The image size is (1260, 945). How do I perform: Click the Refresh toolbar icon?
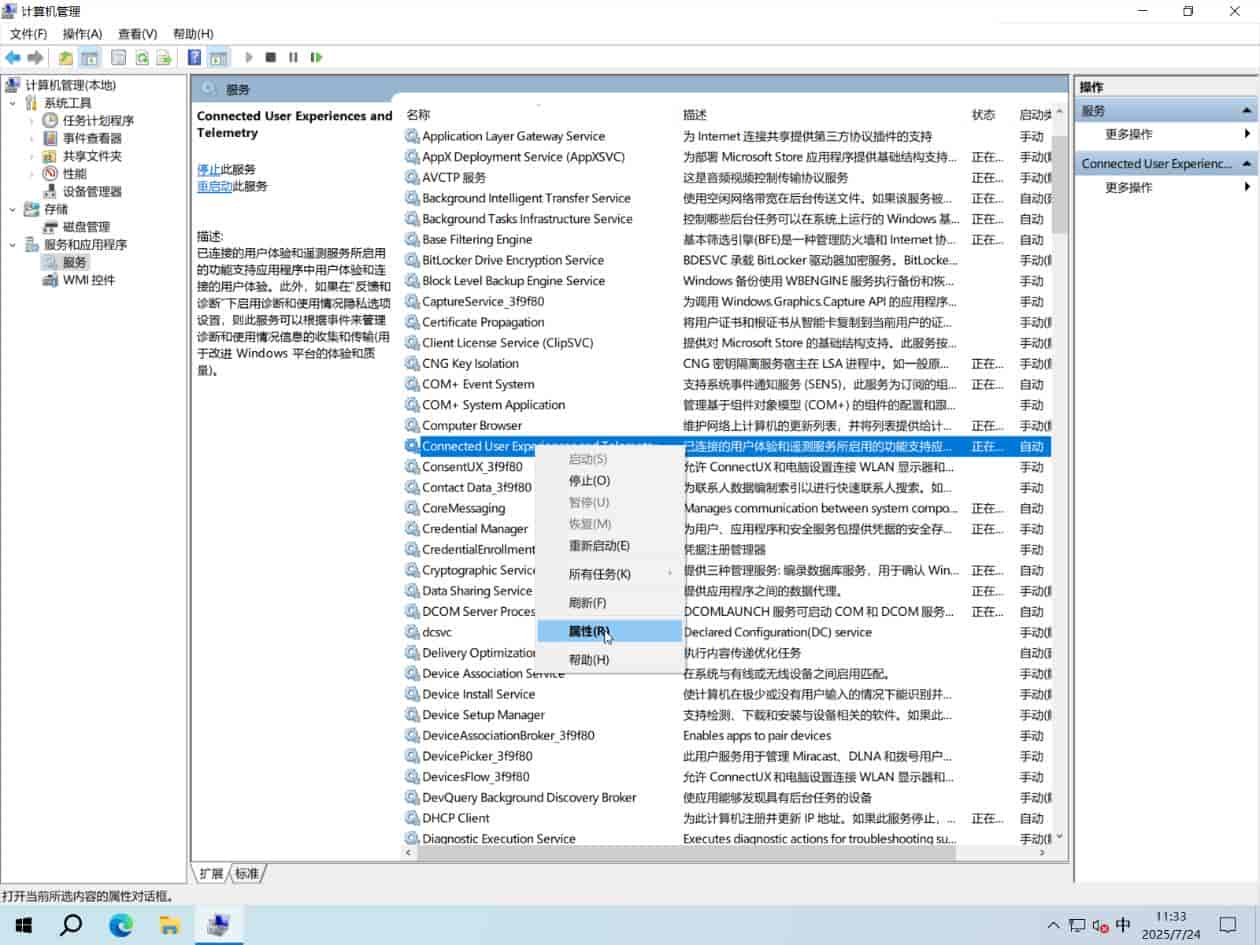142,58
